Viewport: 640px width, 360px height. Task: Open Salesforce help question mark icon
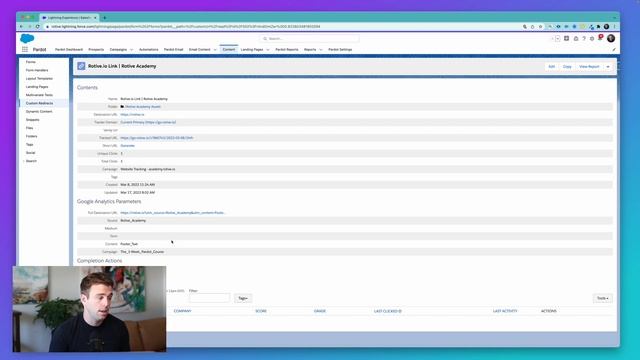click(584, 38)
